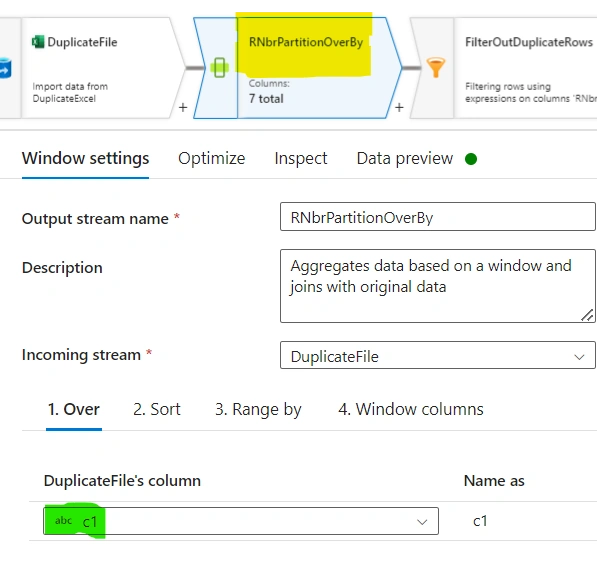
Task: Click the green Data preview status dot
Action: (471, 159)
